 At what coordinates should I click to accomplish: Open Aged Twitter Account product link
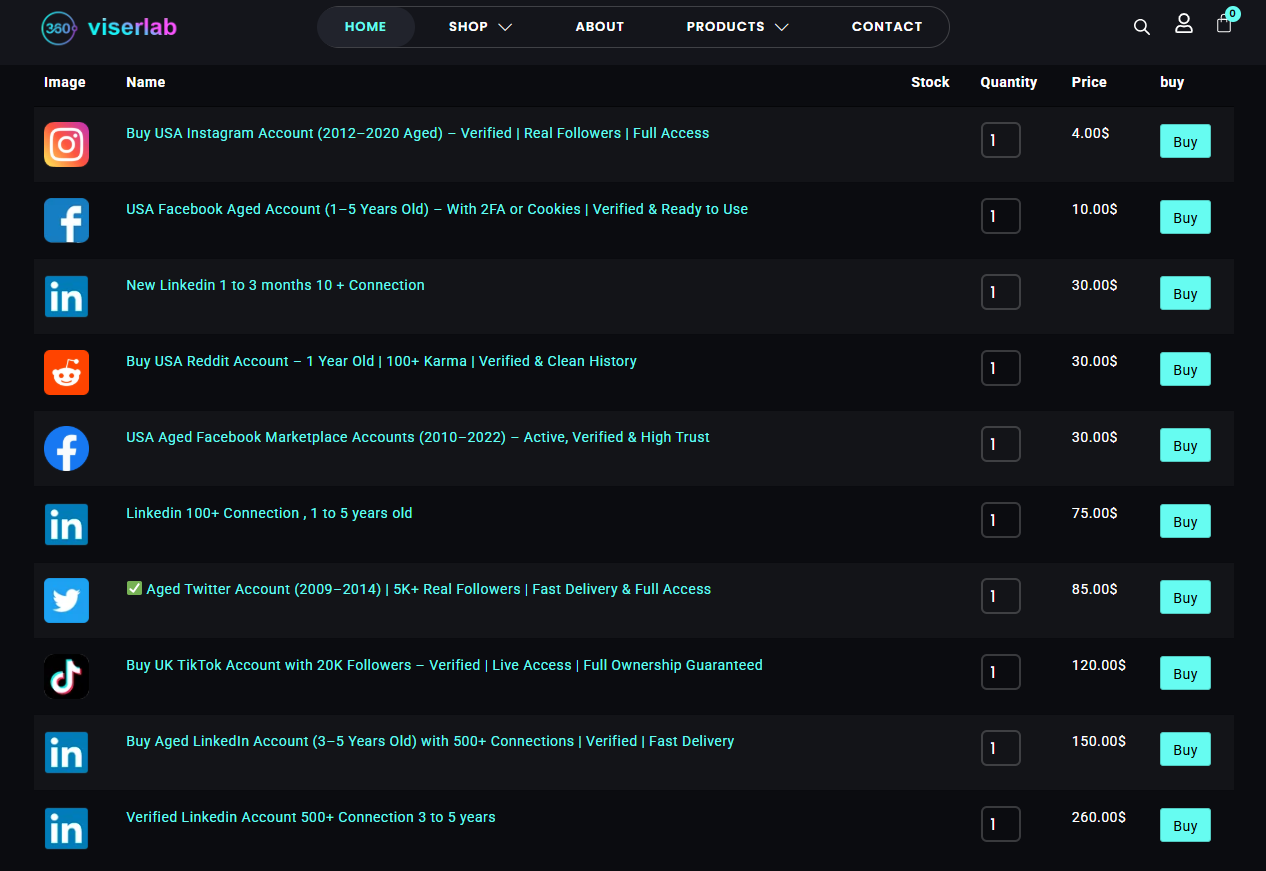(419, 589)
